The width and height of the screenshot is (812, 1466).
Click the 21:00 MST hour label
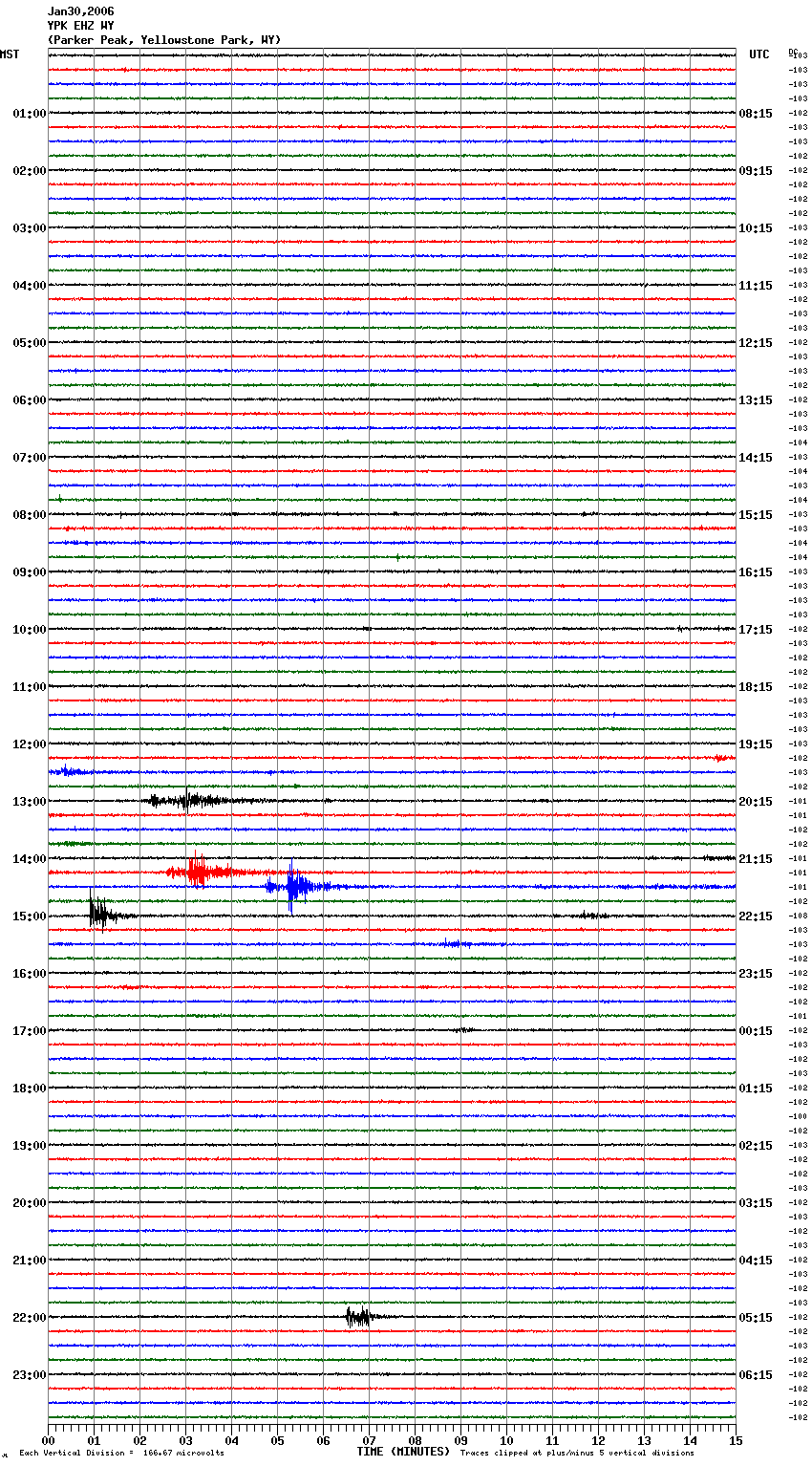click(30, 1261)
